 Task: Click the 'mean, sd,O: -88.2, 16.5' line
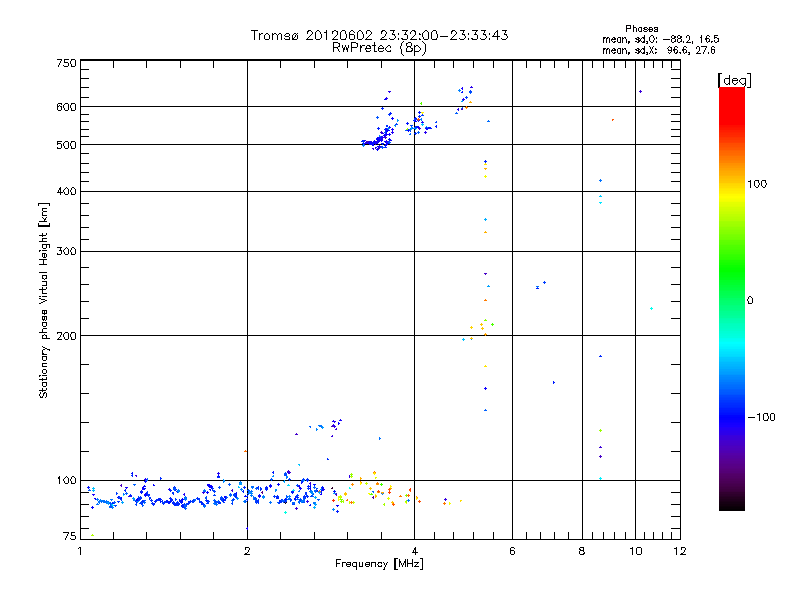(661, 39)
